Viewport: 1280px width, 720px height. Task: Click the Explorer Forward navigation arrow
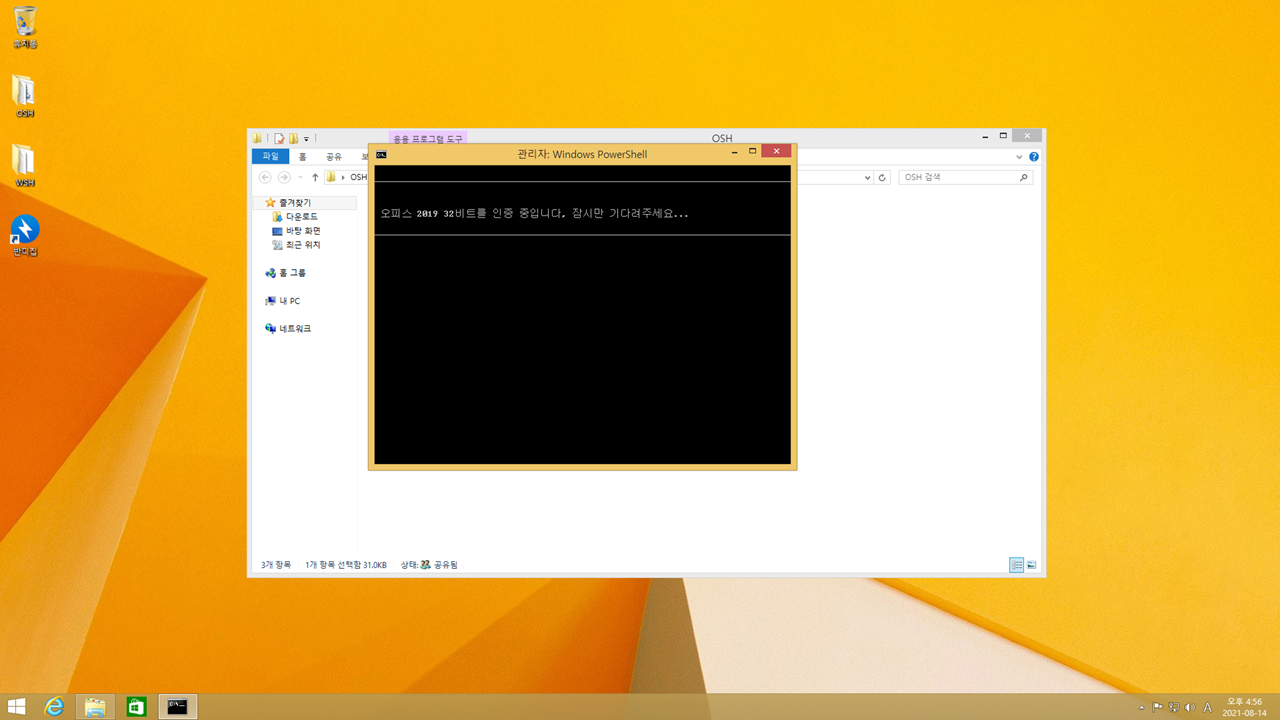(284, 177)
